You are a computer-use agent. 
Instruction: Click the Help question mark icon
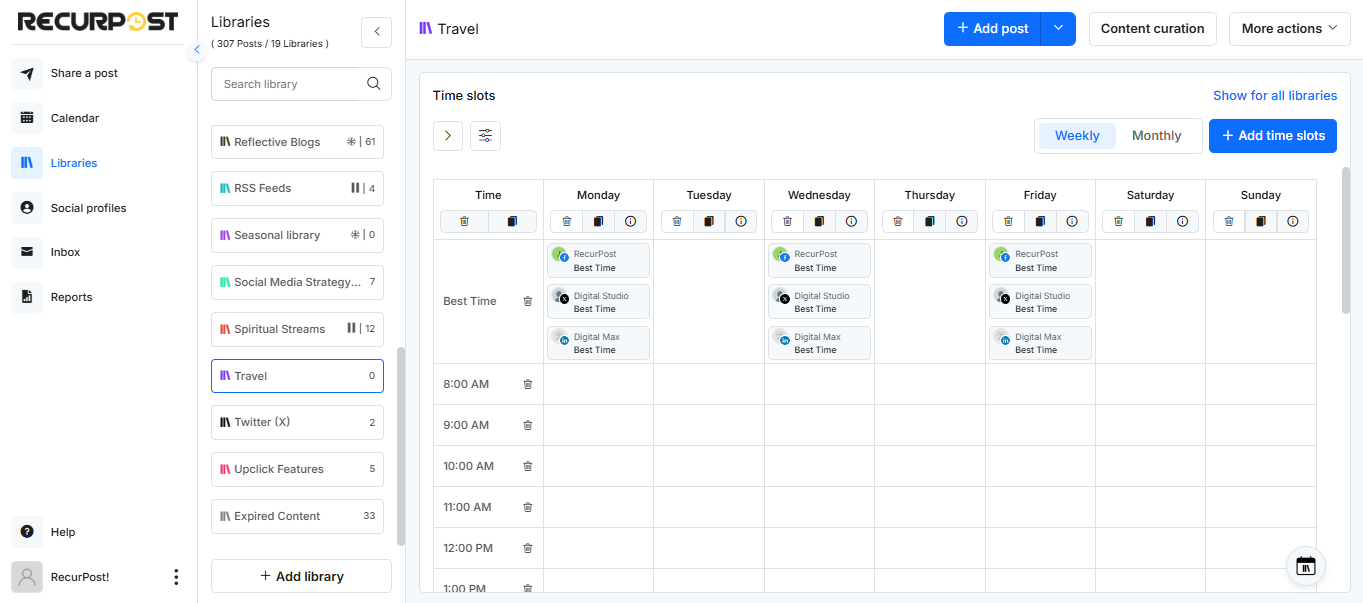click(27, 532)
